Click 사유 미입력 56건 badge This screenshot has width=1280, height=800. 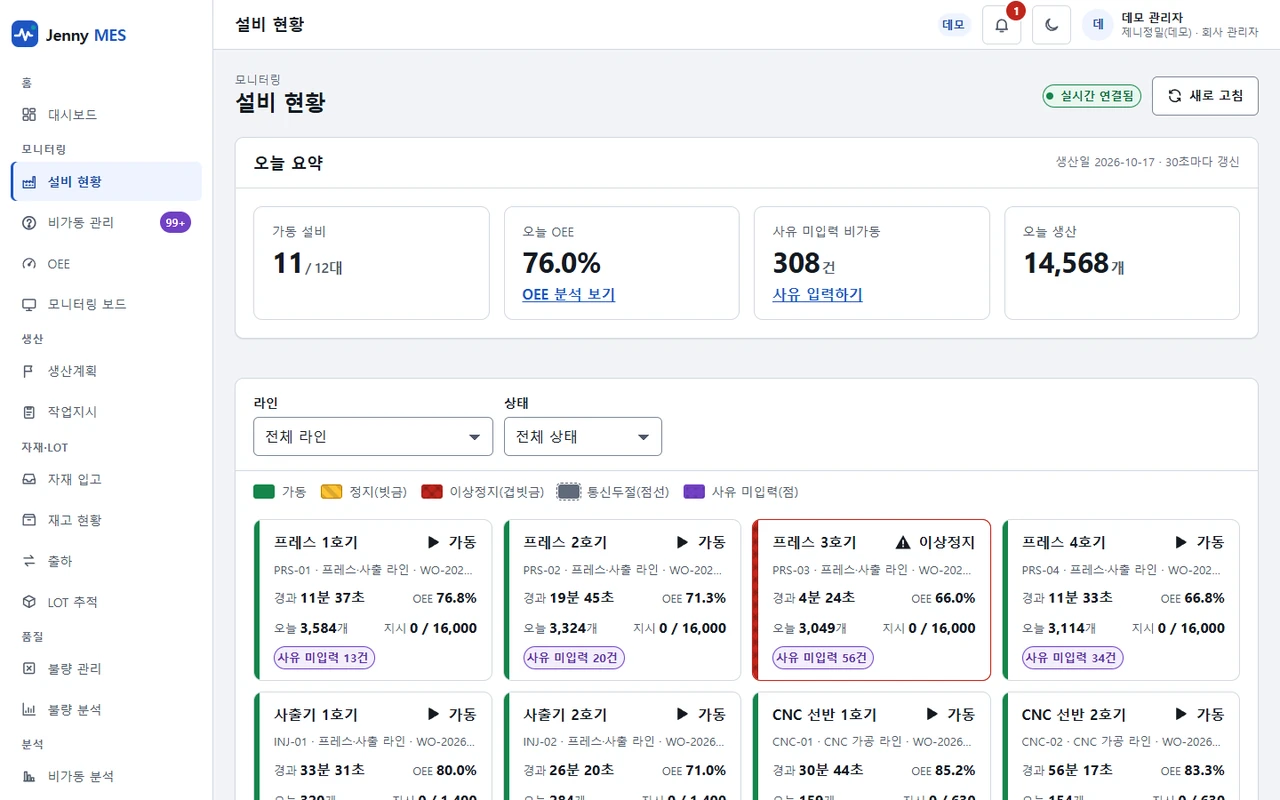tap(823, 657)
